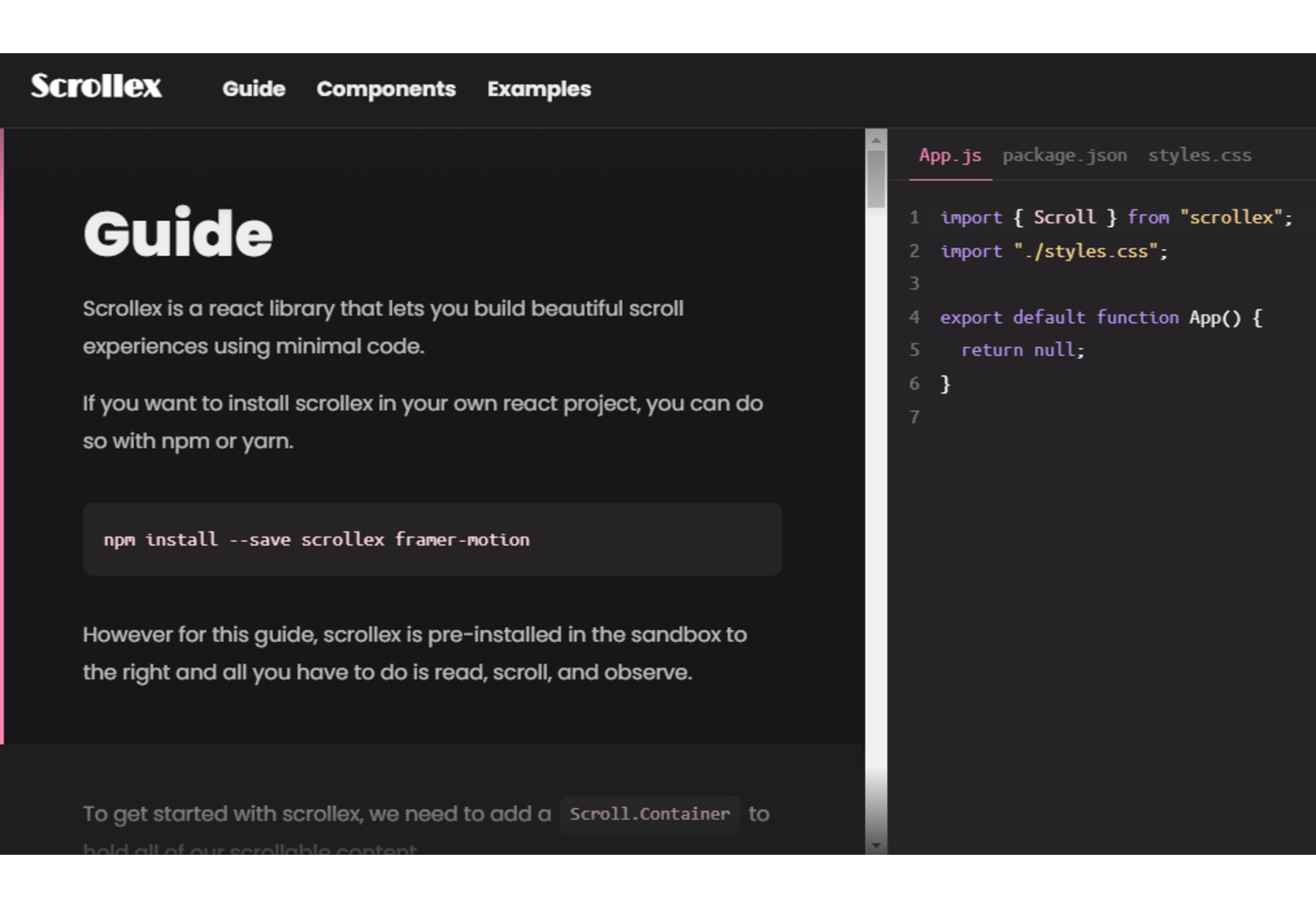The image size is (1316, 908).
Task: Click line number 3 in editor
Action: coord(915,284)
